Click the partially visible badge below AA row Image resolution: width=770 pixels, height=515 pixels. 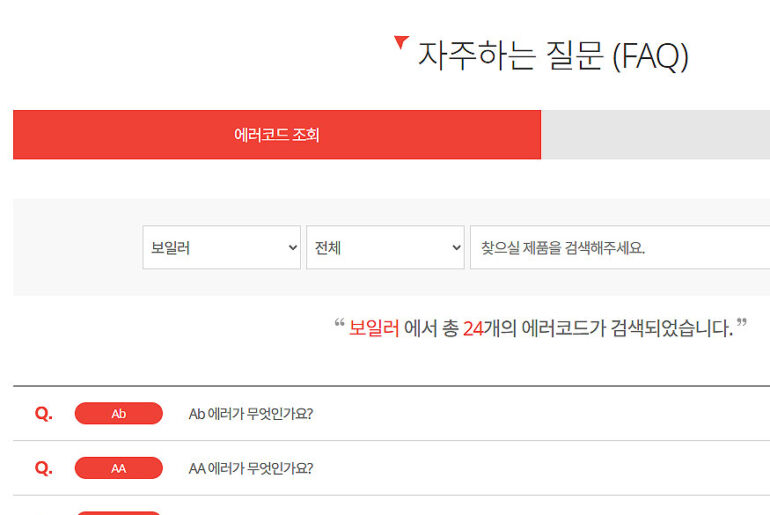pos(118,512)
